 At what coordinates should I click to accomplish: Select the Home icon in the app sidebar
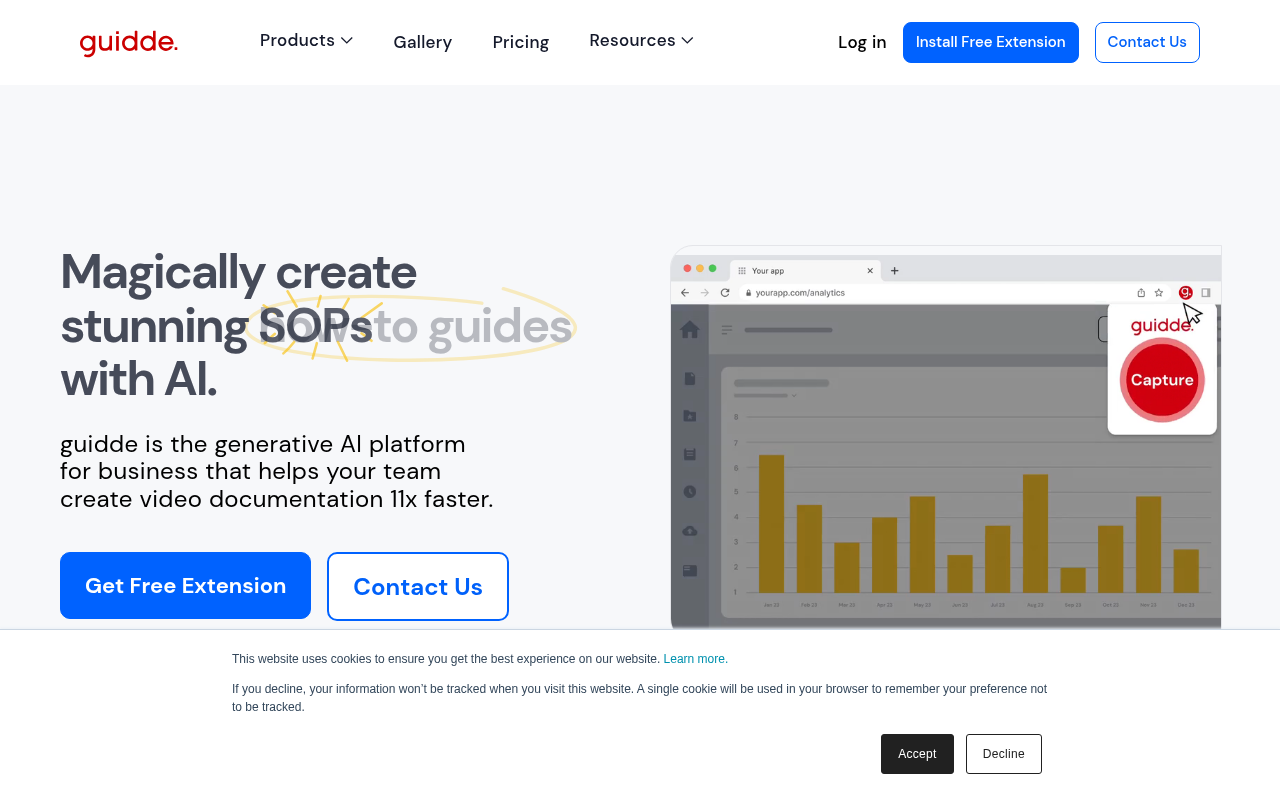coord(691,329)
